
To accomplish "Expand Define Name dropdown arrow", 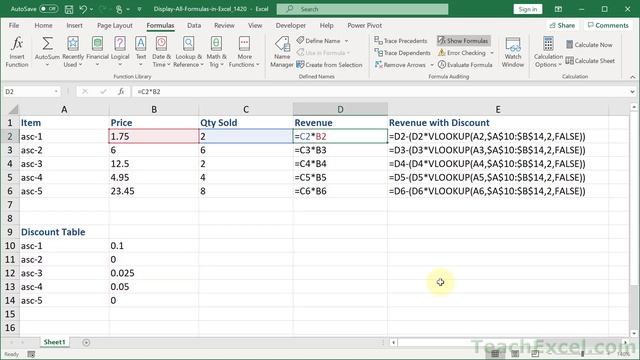I will [x=346, y=41].
